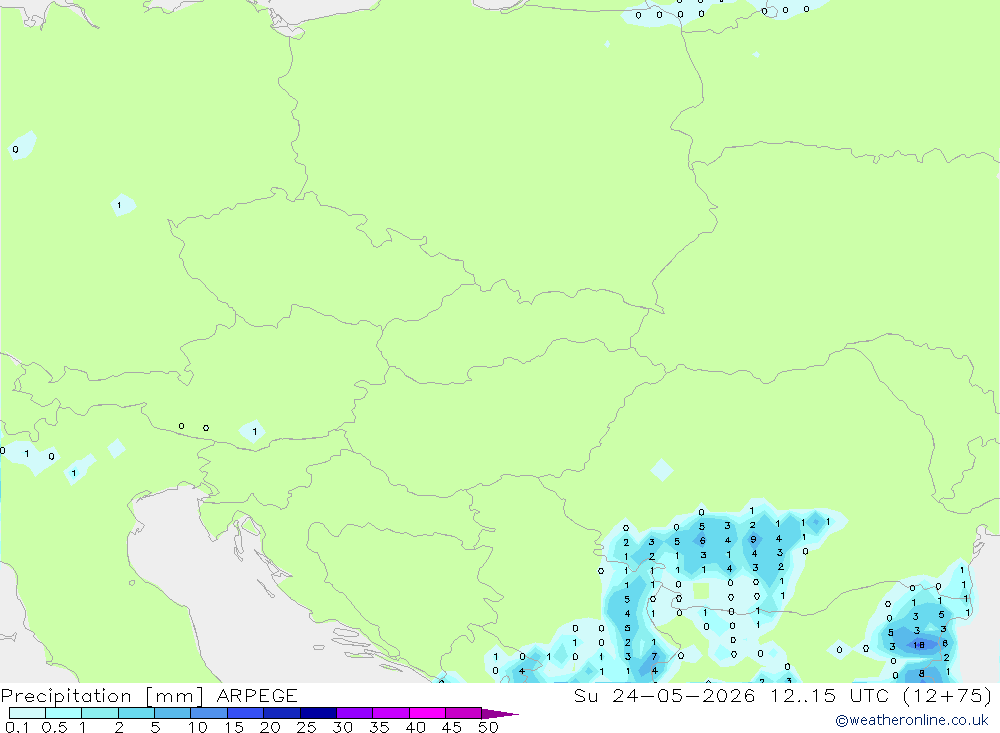Image resolution: width=1000 pixels, height=733 pixels.
Task: Click the legend swatch between 0.1 and 0.5
Action: point(27,713)
